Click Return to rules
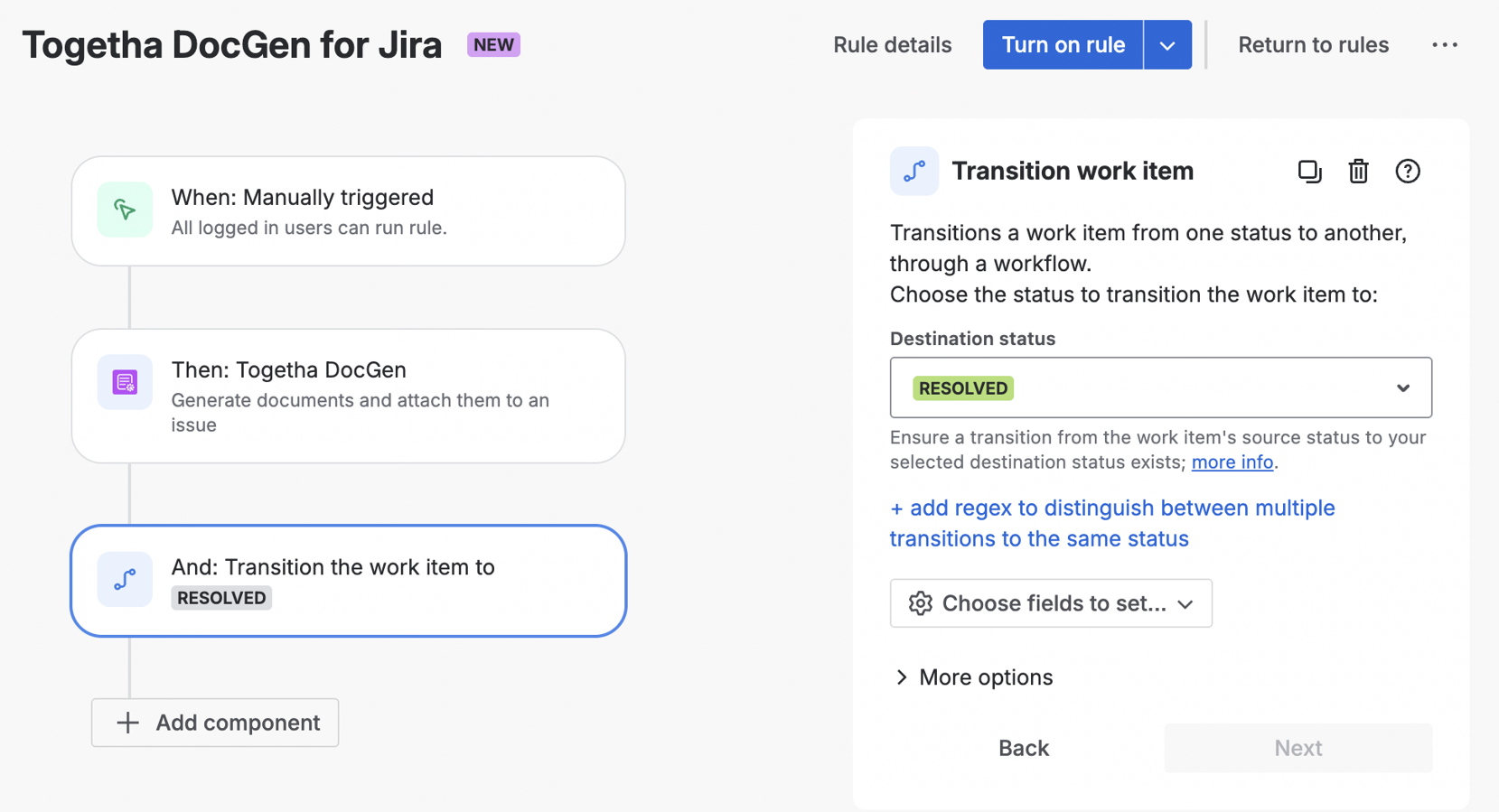The width and height of the screenshot is (1499, 812). click(1313, 44)
